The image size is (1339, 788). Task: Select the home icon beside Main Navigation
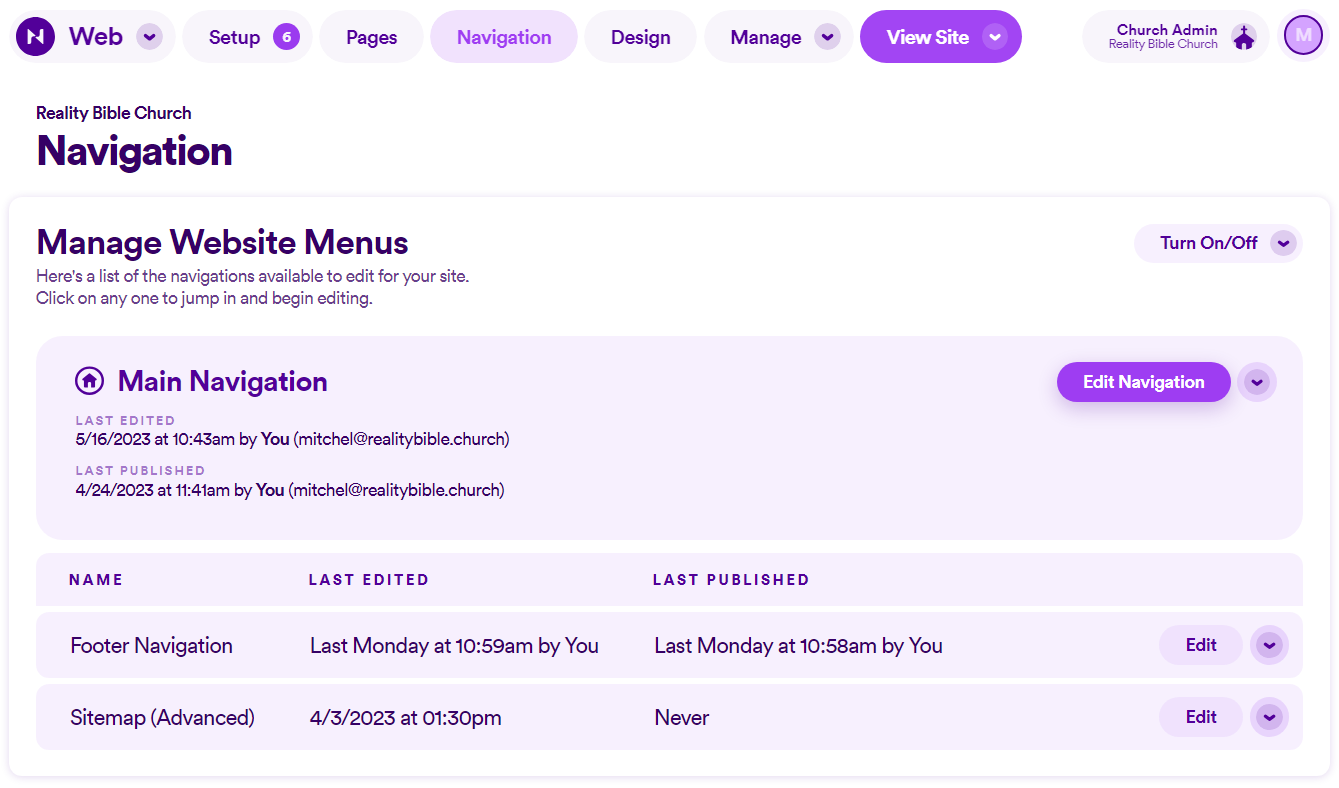coord(89,380)
